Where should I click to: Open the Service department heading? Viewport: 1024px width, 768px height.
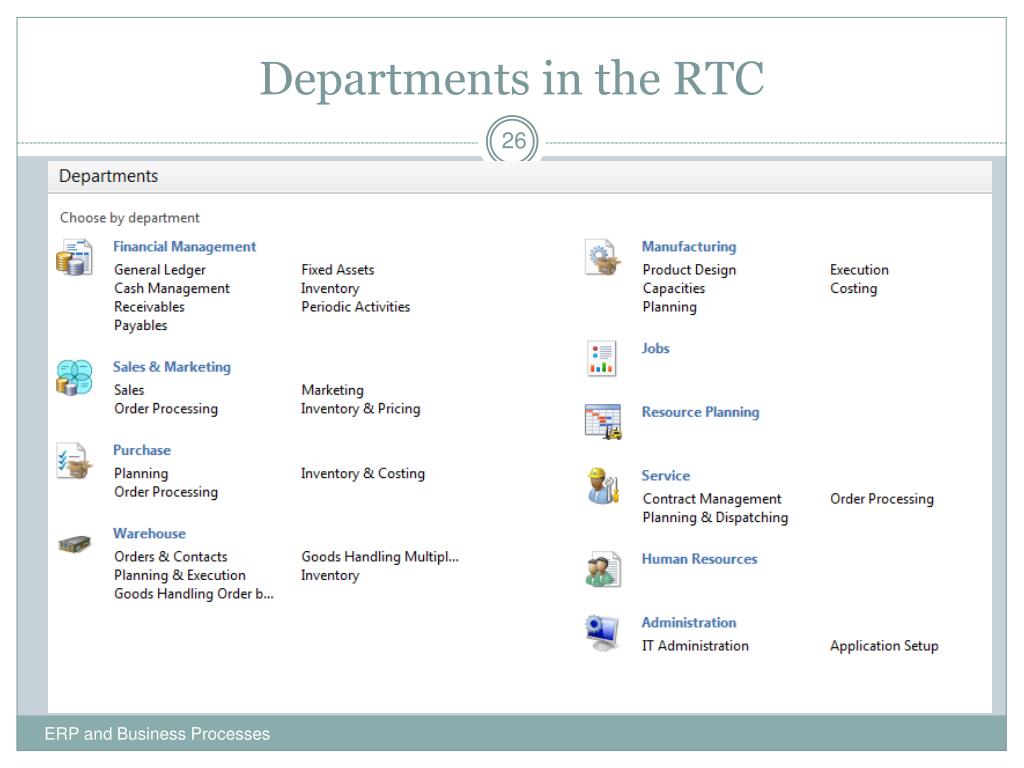click(x=665, y=475)
